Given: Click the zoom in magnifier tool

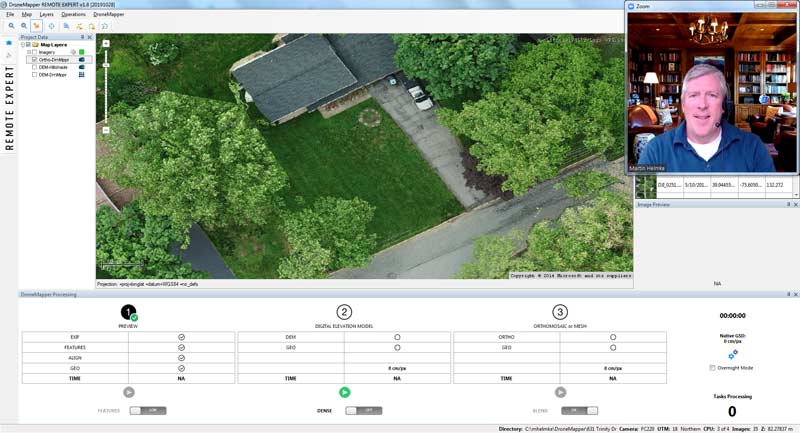Looking at the screenshot, I should [x=10, y=26].
